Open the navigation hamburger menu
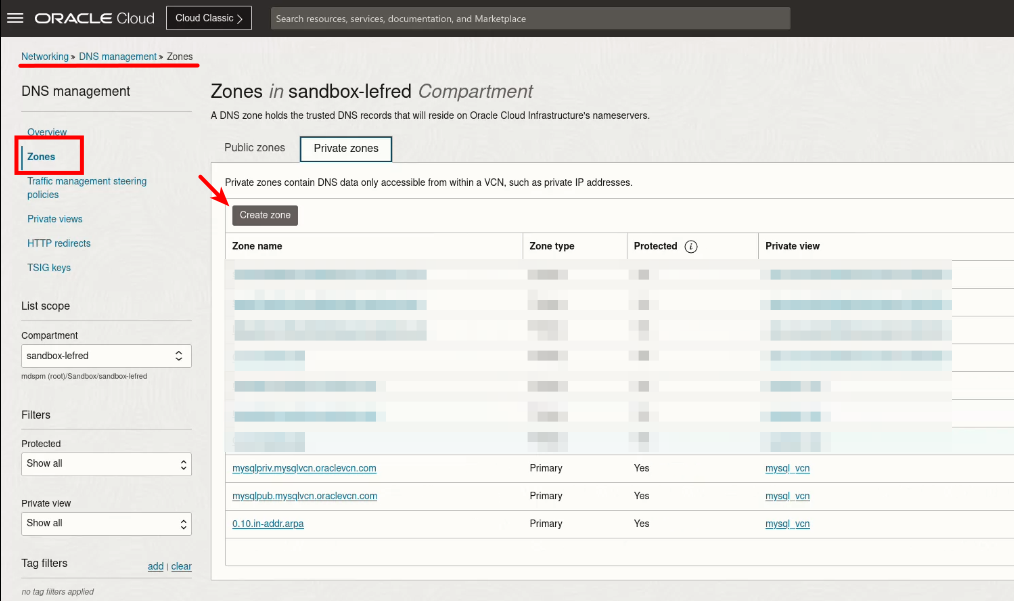The image size is (1014, 601). pyautogui.click(x=14, y=17)
